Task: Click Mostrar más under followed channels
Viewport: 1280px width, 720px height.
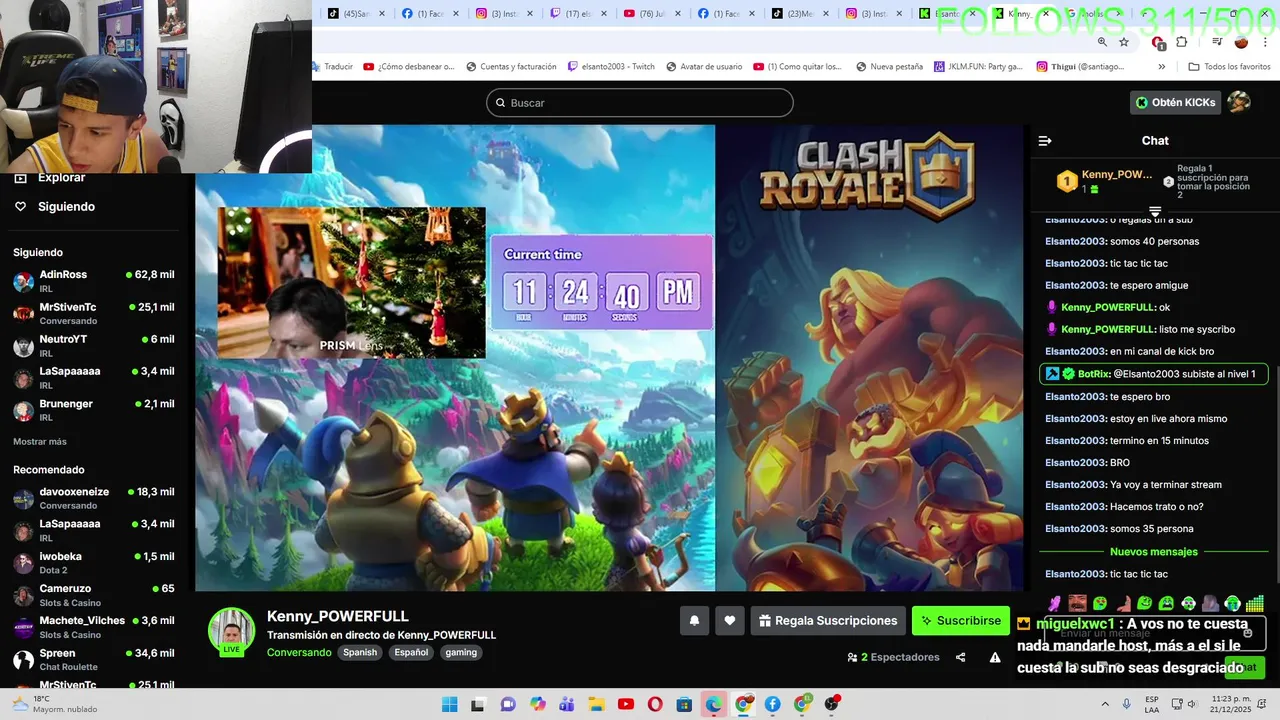Action: click(x=40, y=442)
